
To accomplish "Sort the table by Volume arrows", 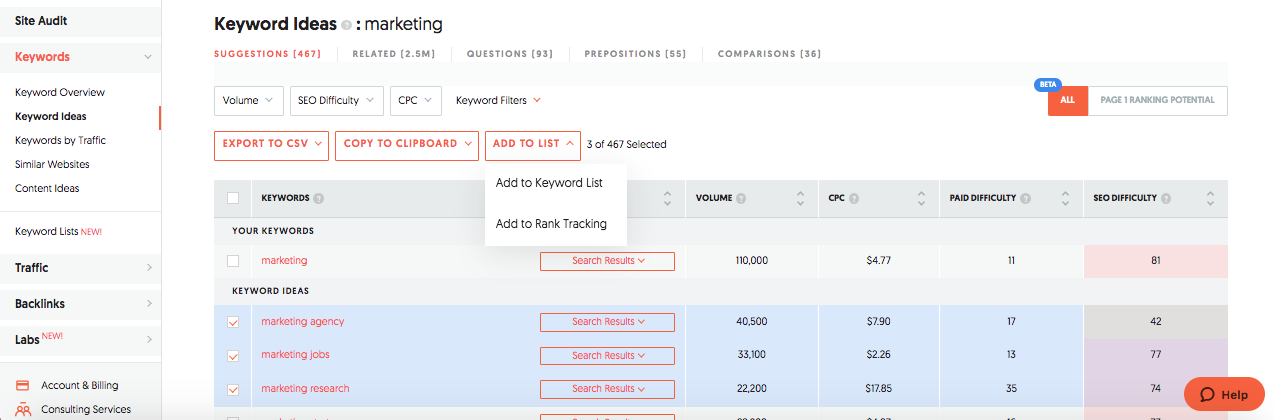I will pos(799,198).
